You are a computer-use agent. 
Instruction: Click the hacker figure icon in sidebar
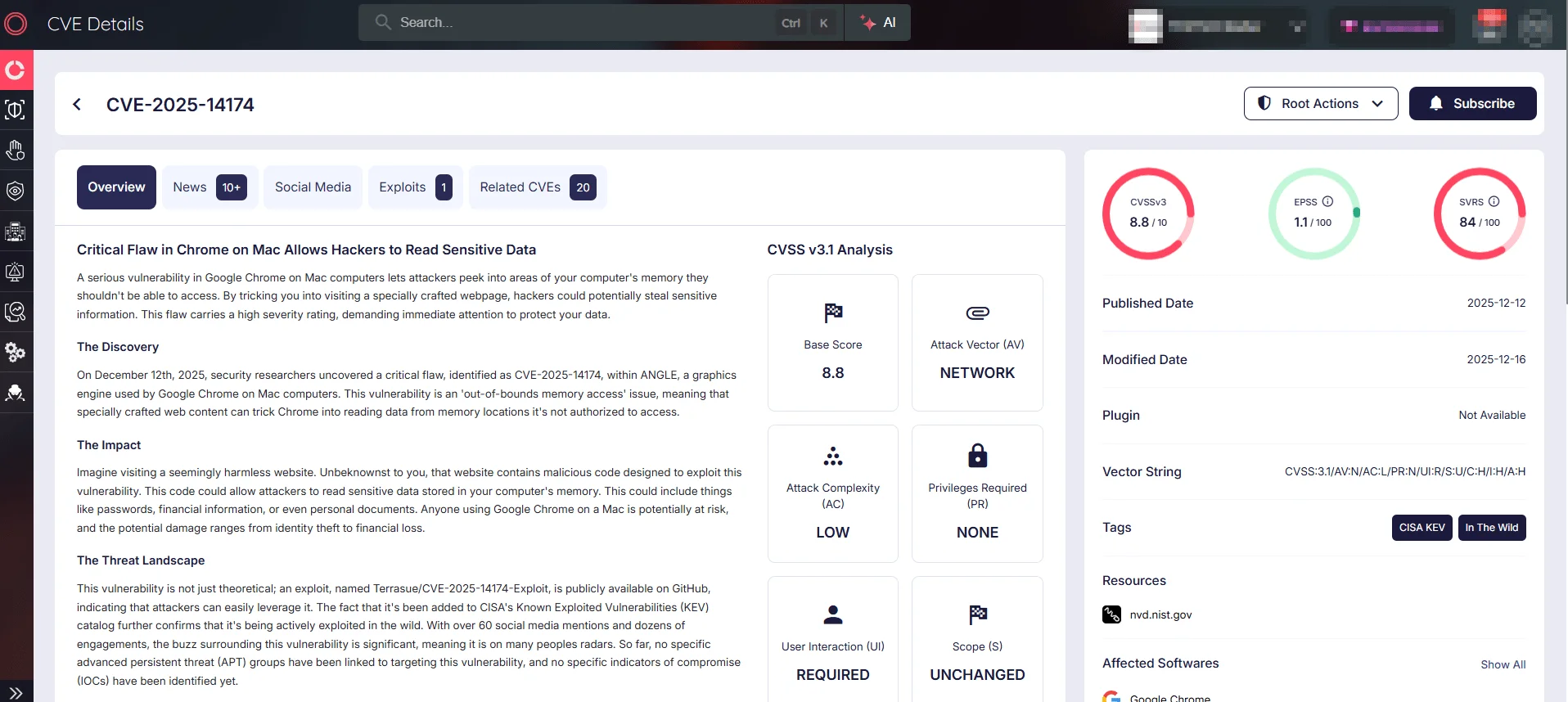pyautogui.click(x=16, y=393)
